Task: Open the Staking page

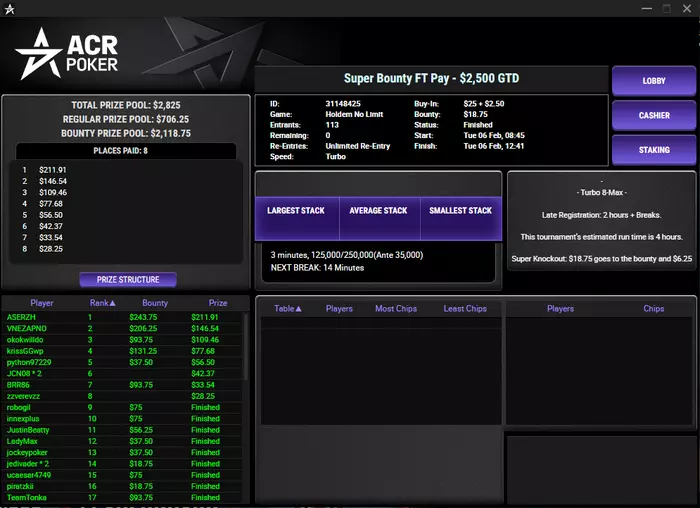Action: 654,150
